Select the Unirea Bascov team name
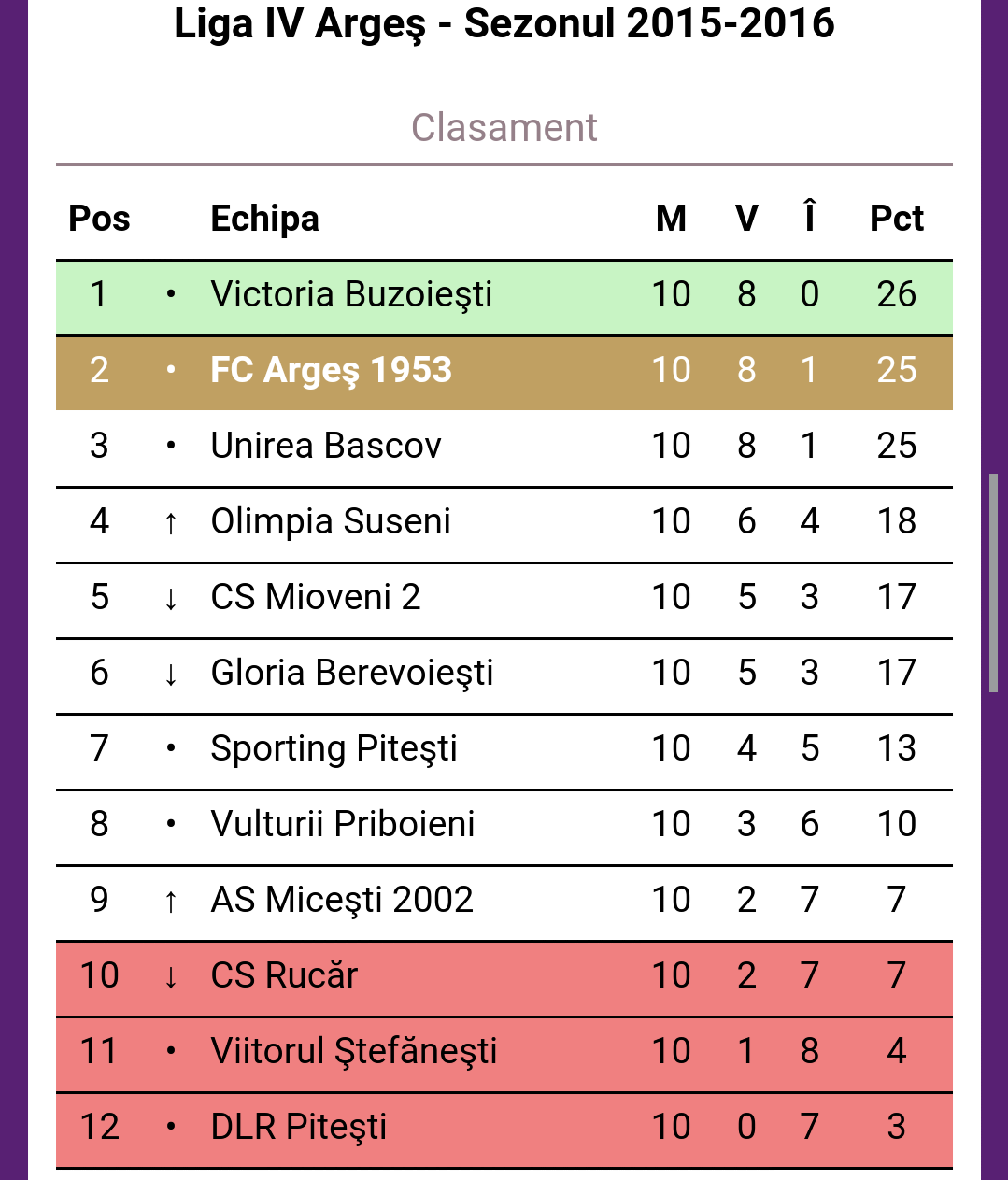 [326, 446]
